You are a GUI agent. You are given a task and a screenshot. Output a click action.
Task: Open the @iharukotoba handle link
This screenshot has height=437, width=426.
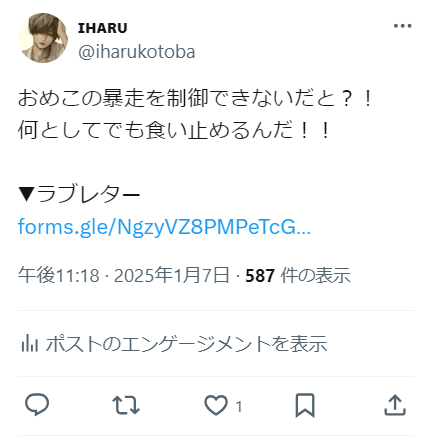pyautogui.click(x=137, y=52)
